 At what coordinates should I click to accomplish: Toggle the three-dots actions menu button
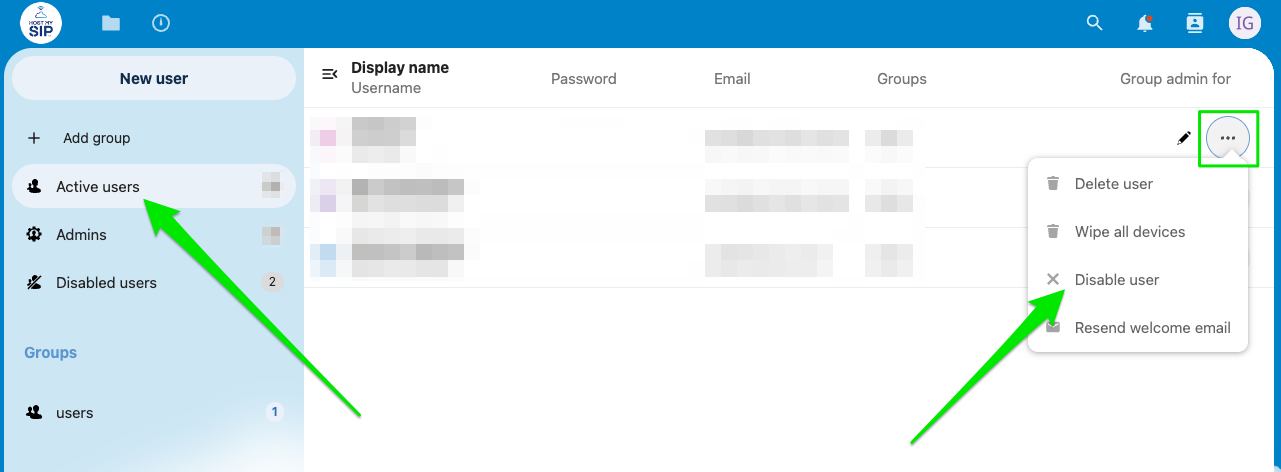(1228, 138)
